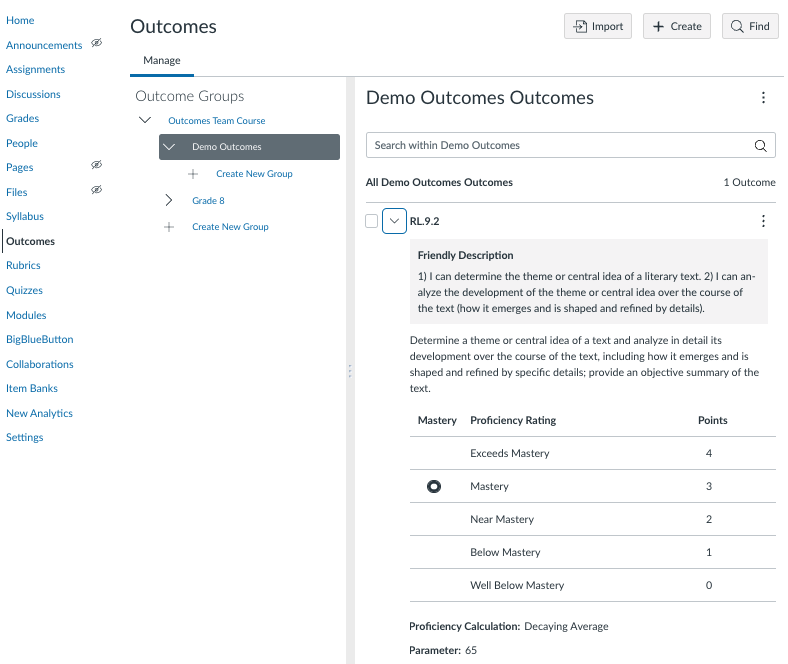Viewport: 788px width, 664px height.
Task: Click plus icon beside nested Create New Group
Action: coord(193,174)
